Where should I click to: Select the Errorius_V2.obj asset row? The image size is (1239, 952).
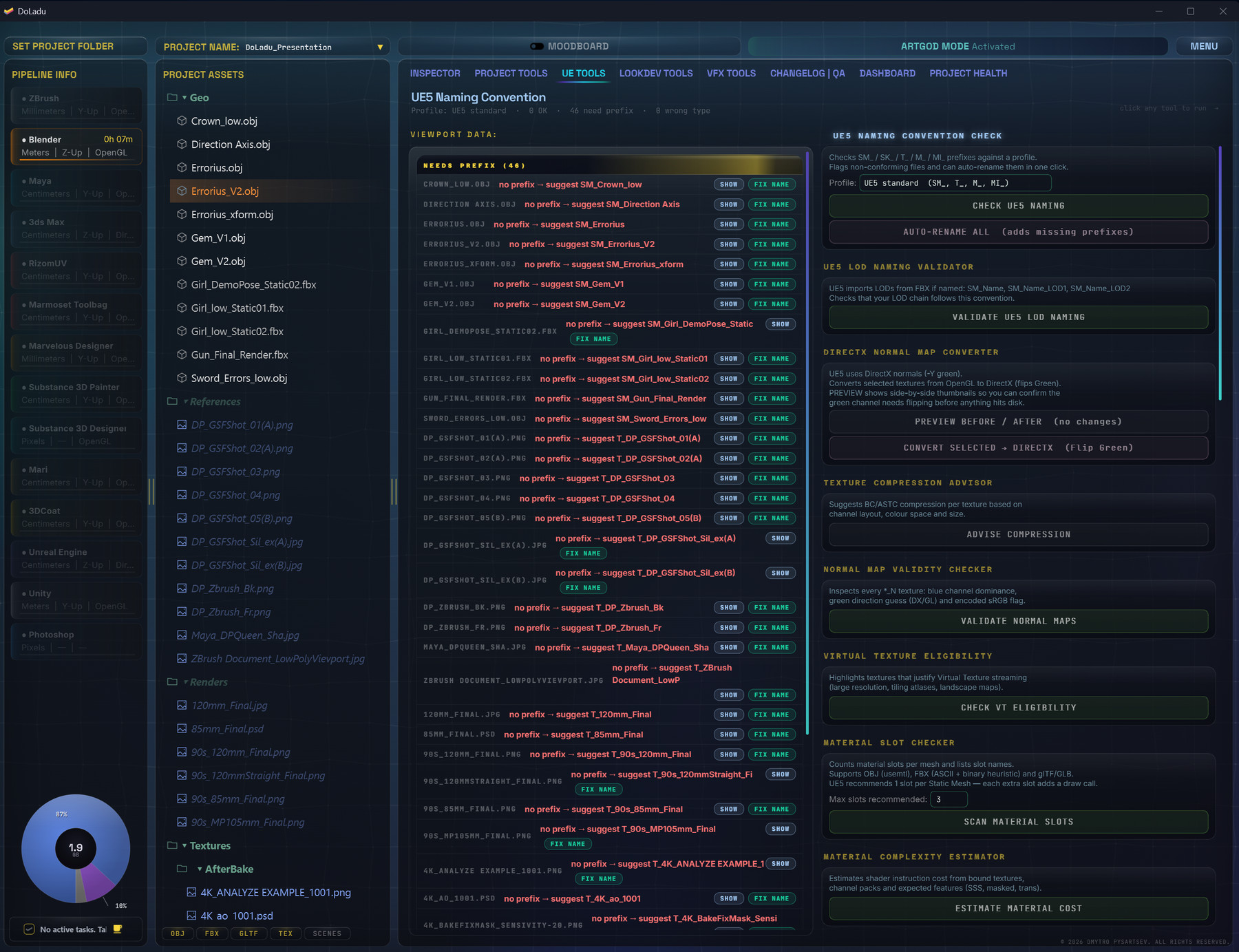coord(277,191)
